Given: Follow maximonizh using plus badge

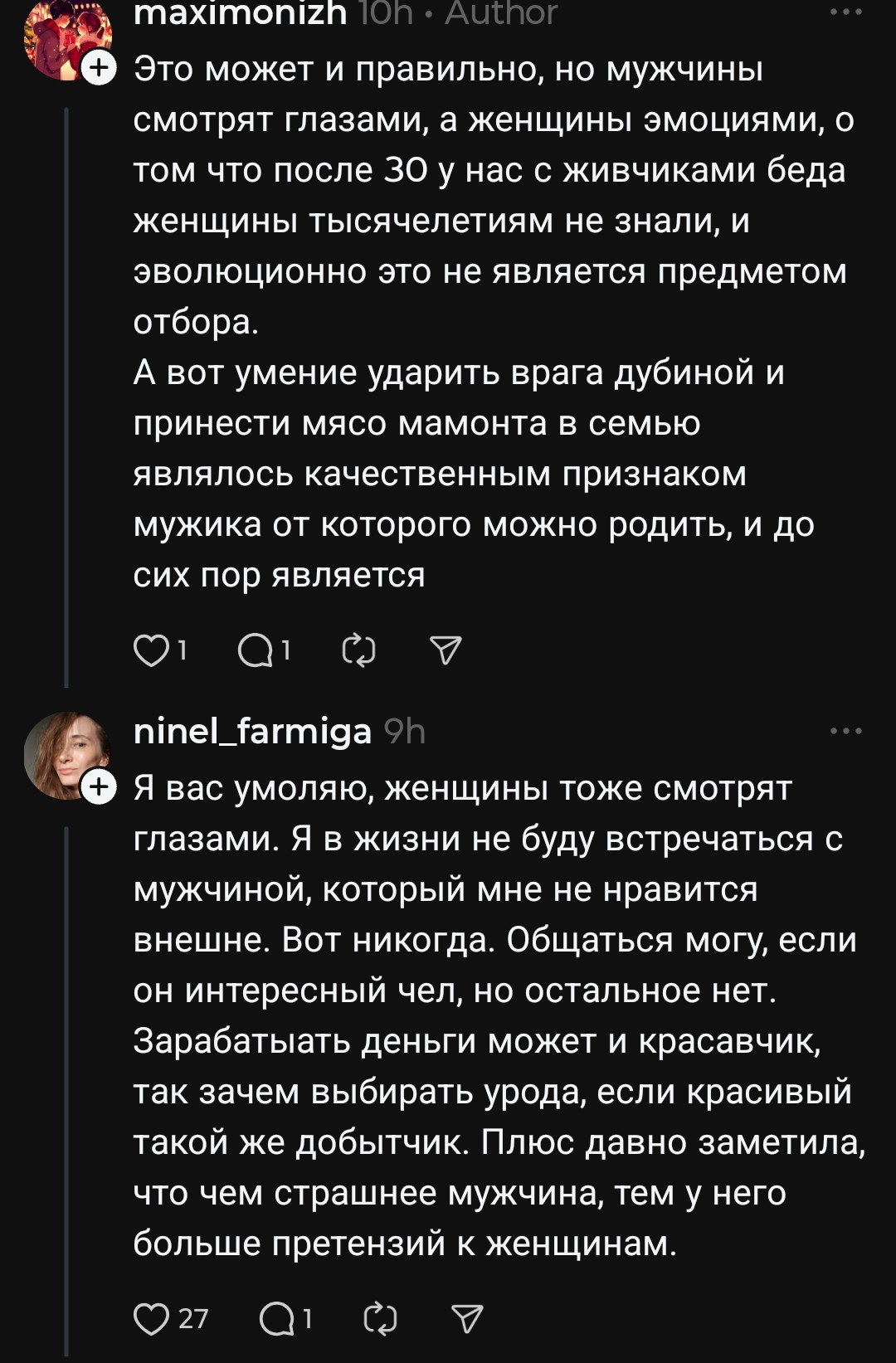Looking at the screenshot, I should [100, 68].
